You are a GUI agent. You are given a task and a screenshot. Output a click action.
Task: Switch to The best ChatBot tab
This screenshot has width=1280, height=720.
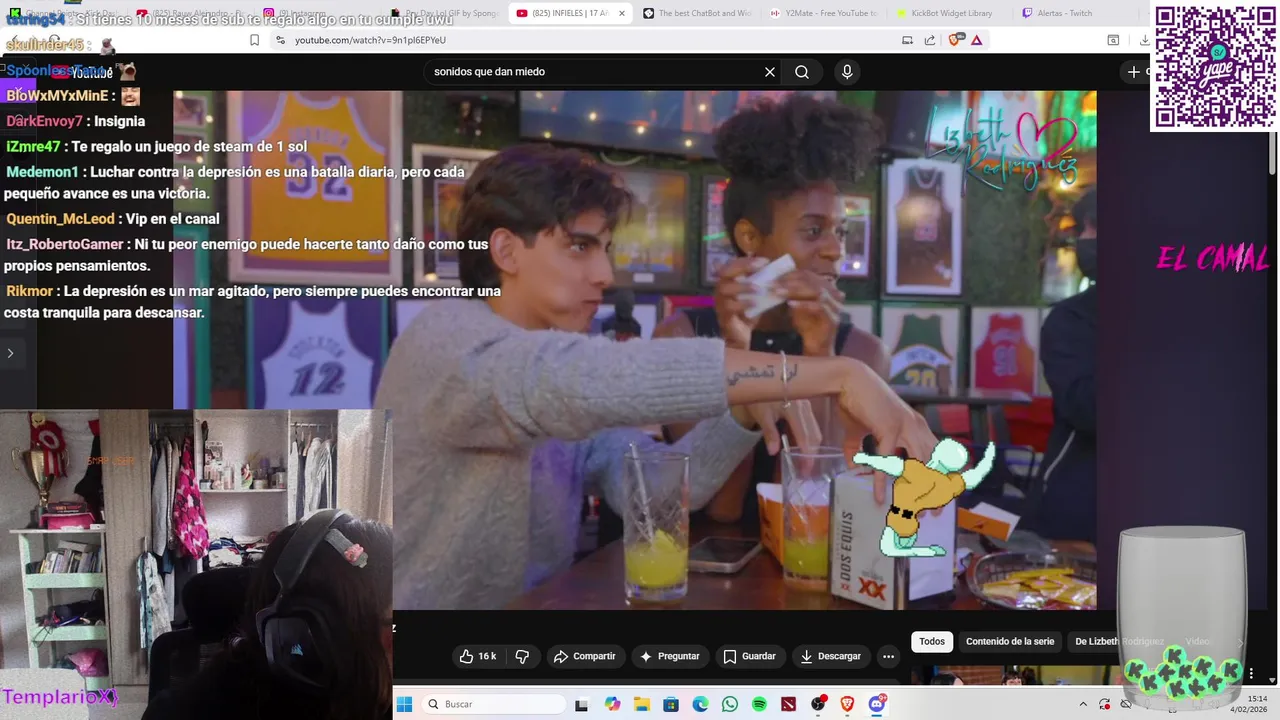[x=697, y=13]
